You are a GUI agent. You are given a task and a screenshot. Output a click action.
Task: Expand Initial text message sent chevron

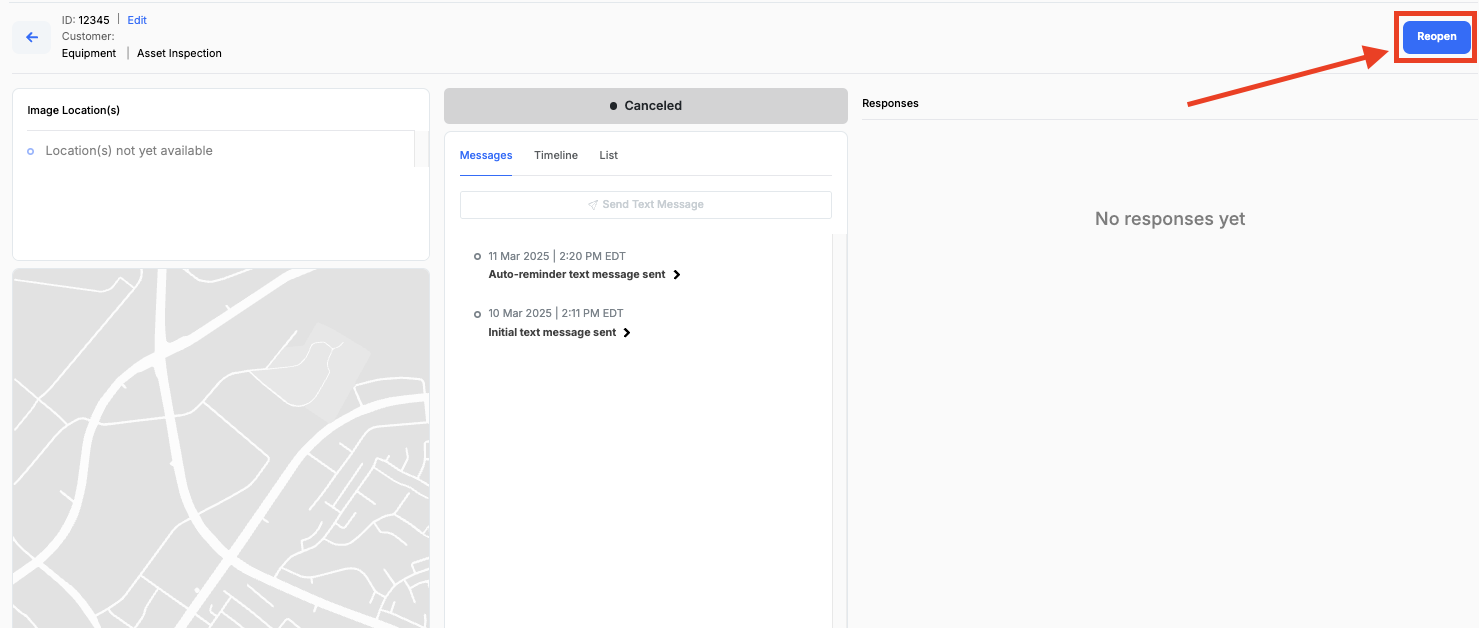[627, 332]
